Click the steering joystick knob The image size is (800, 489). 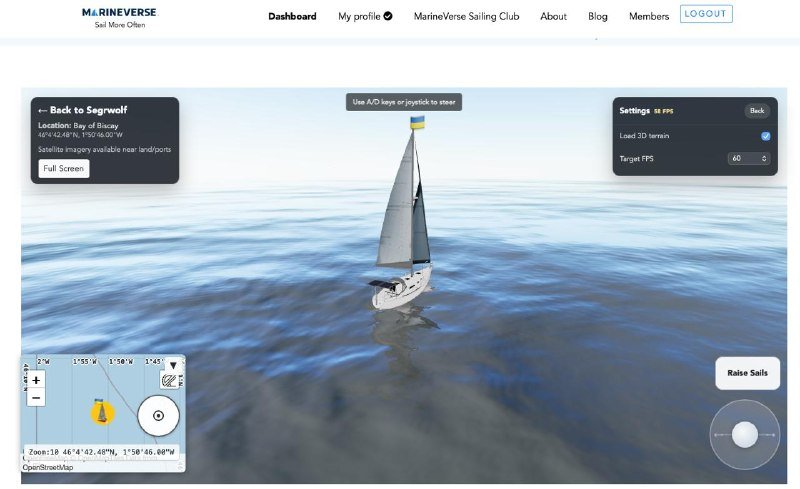pyautogui.click(x=744, y=435)
